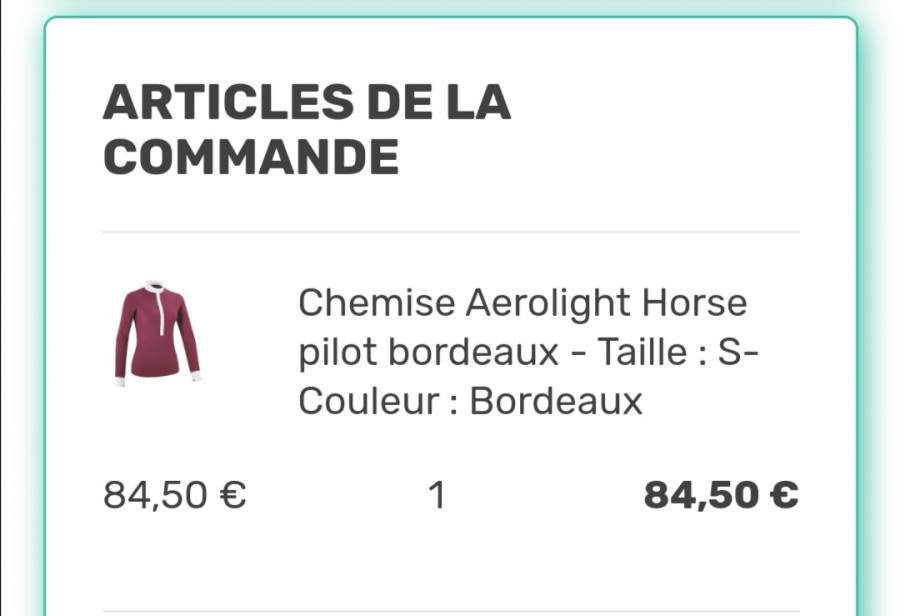900x616 pixels.
Task: Click the word "Aerolight" in the product title
Action: click(548, 302)
